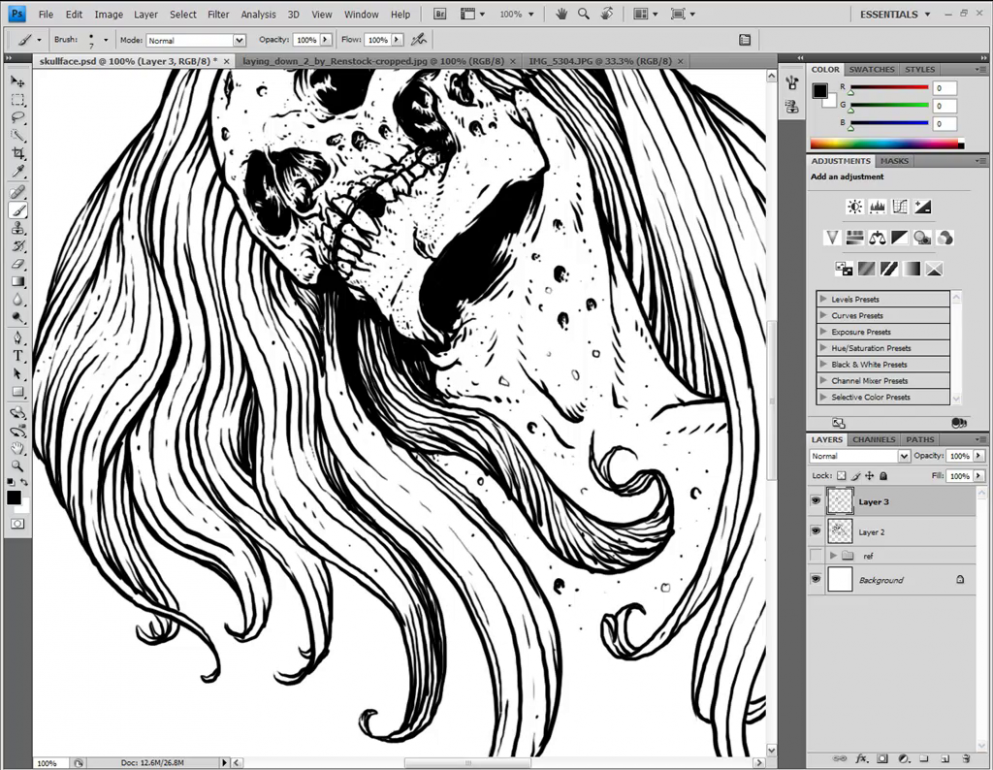Open the Curves adjustment icon
Screen dimensions: 993x770
point(899,206)
